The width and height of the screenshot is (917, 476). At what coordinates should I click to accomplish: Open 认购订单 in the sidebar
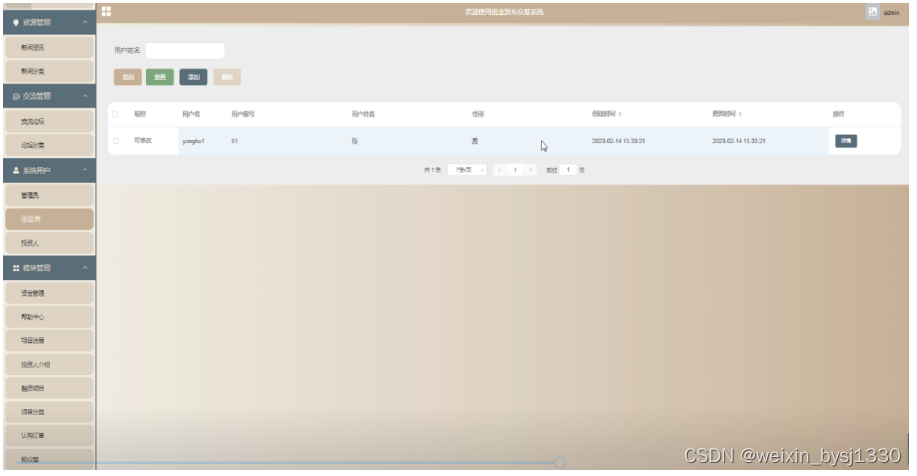(x=49, y=436)
